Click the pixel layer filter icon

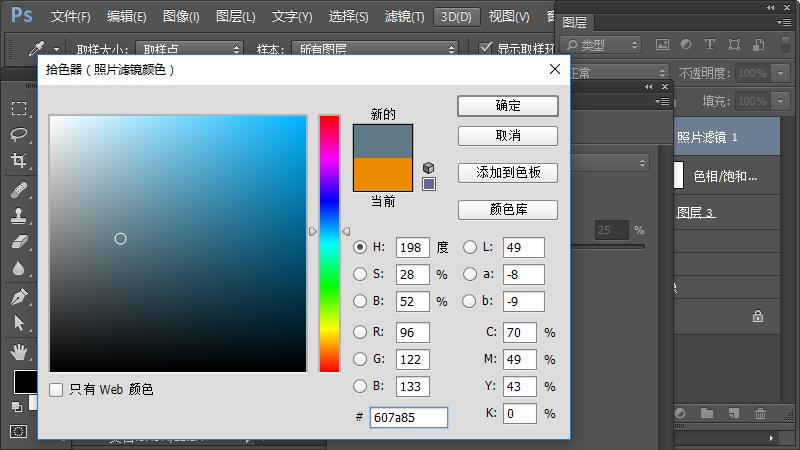(662, 45)
